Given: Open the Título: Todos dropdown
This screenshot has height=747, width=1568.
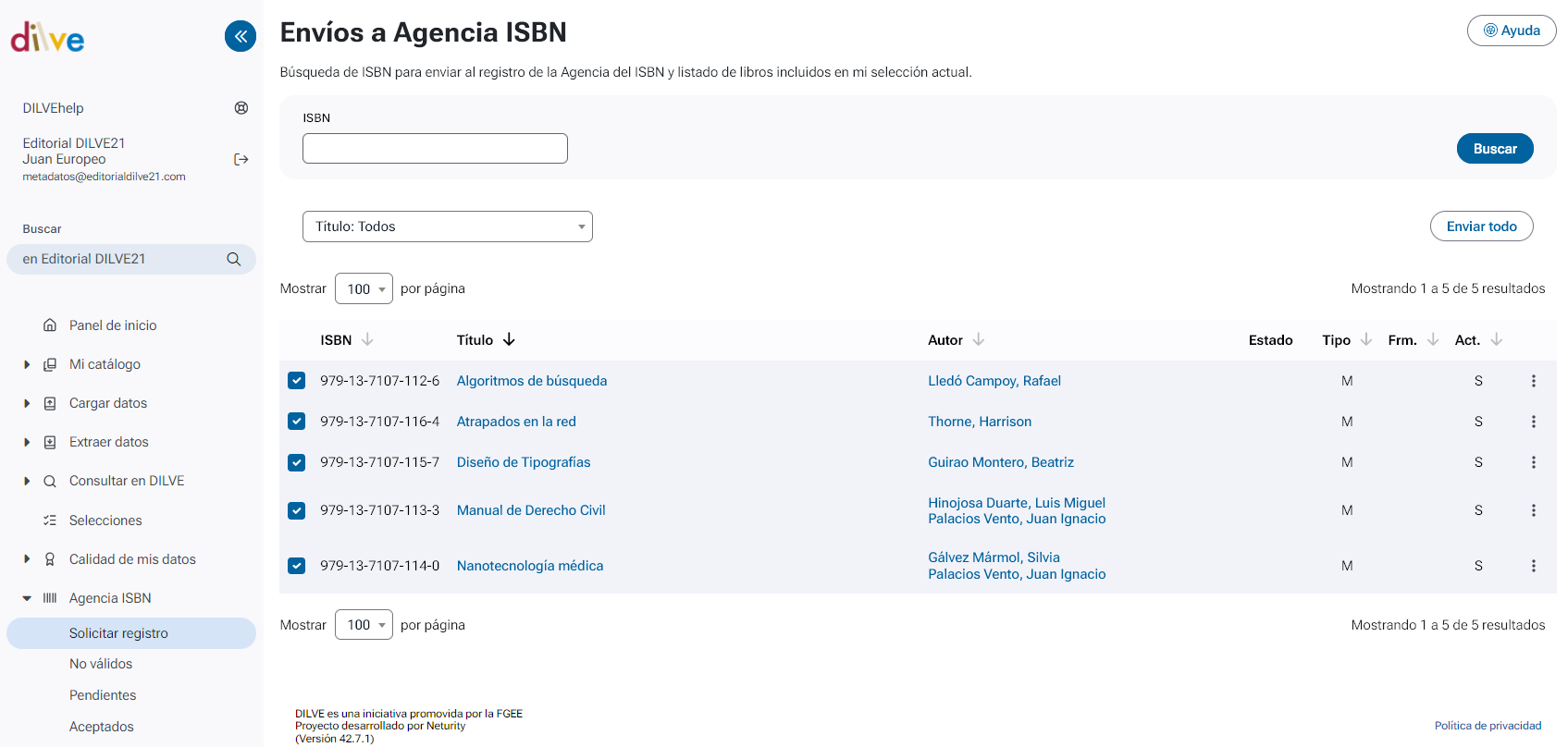Looking at the screenshot, I should pos(448,227).
